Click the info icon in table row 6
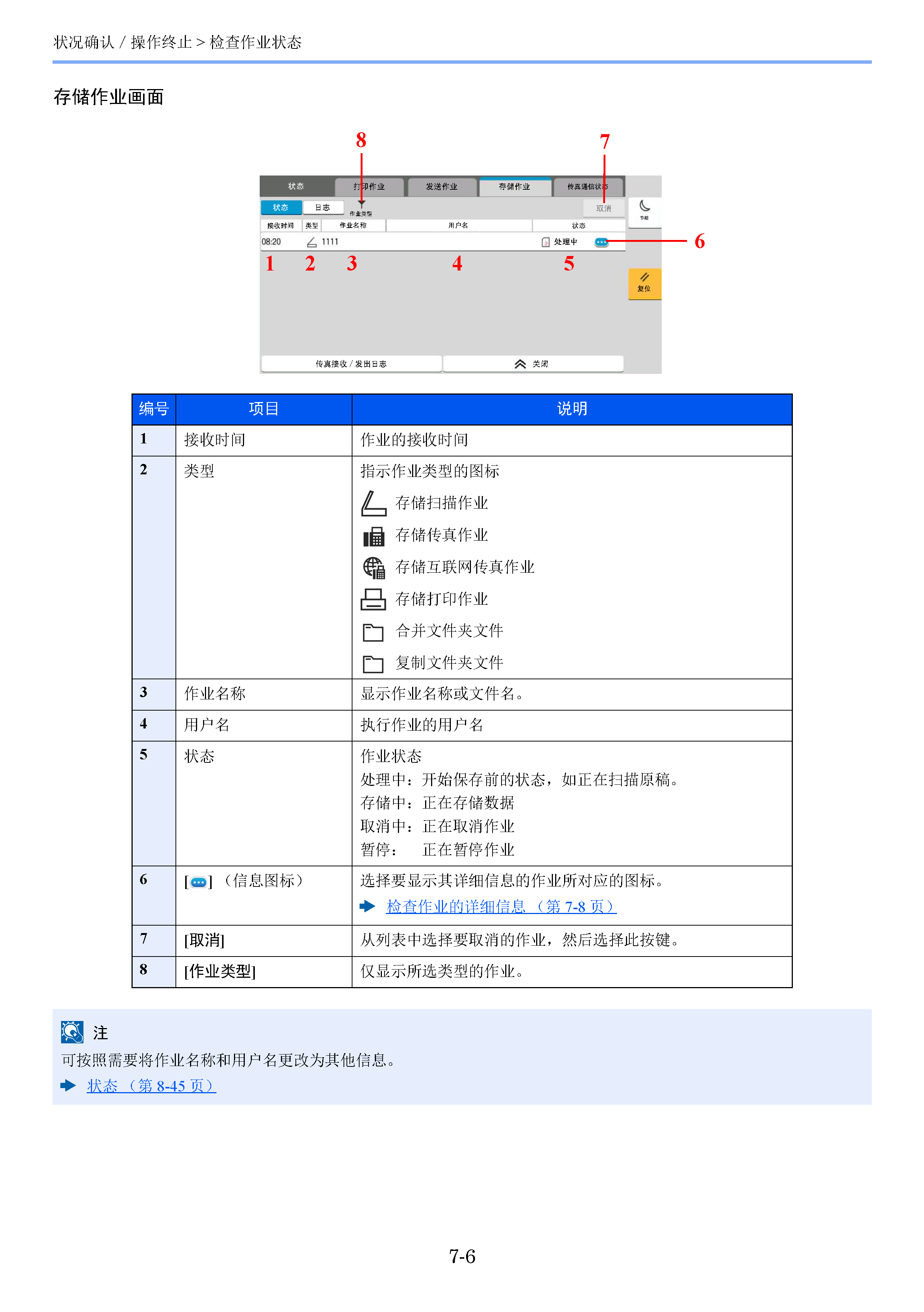 [x=198, y=883]
